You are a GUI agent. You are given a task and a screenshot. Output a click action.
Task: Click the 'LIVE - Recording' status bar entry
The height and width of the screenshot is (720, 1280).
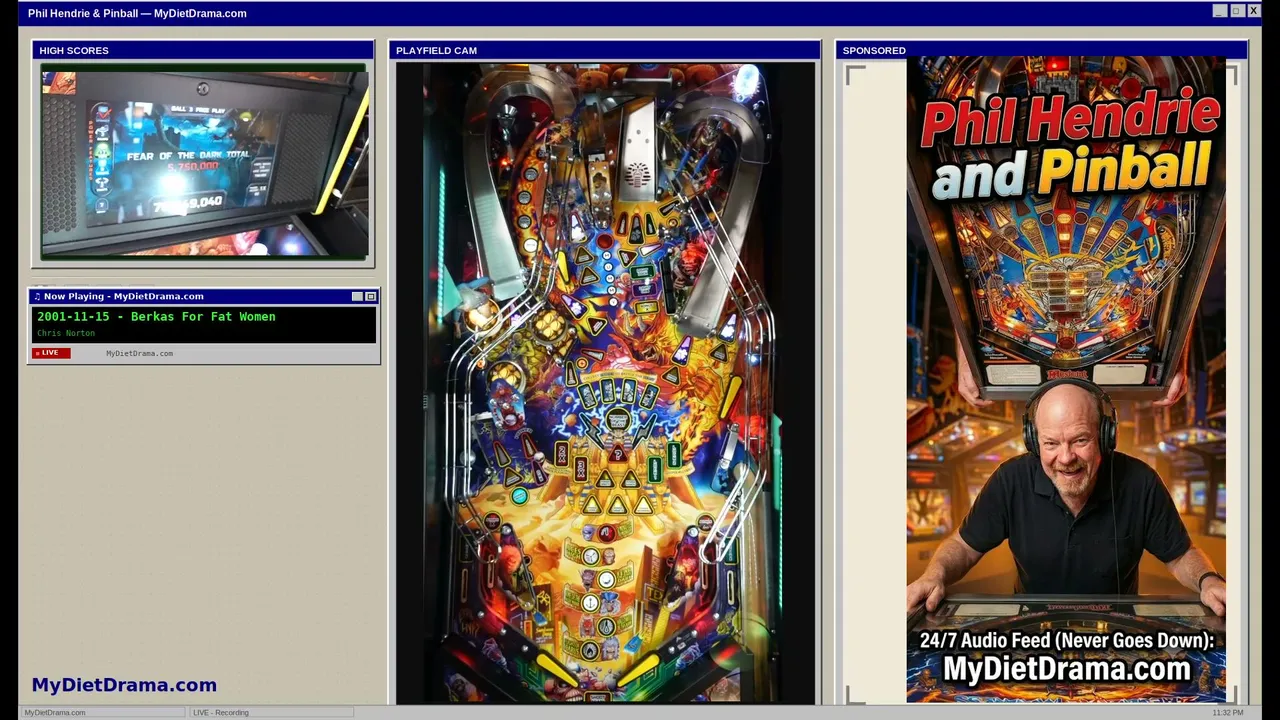point(221,712)
